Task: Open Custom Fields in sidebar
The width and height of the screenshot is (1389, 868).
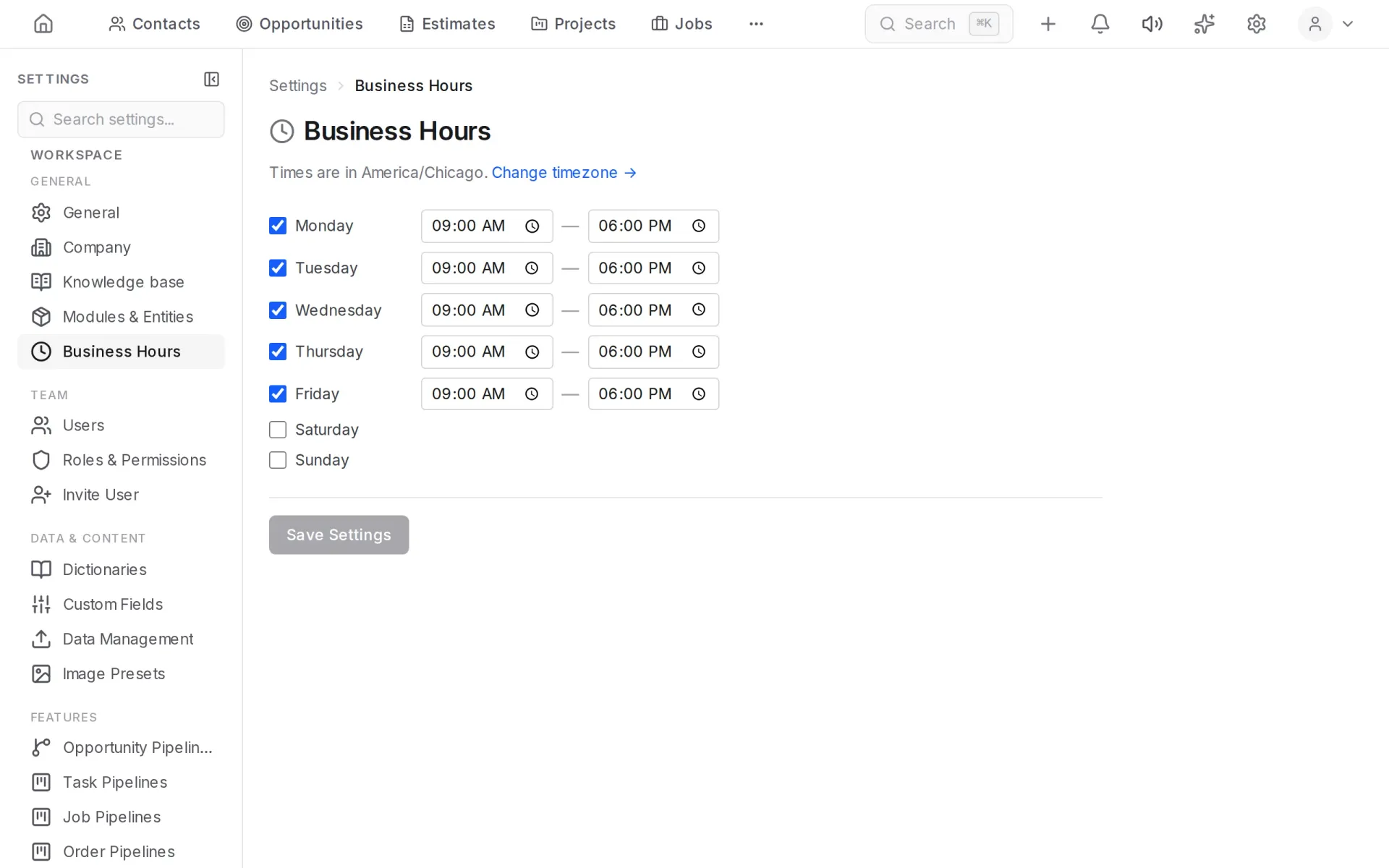Action: pyautogui.click(x=121, y=605)
